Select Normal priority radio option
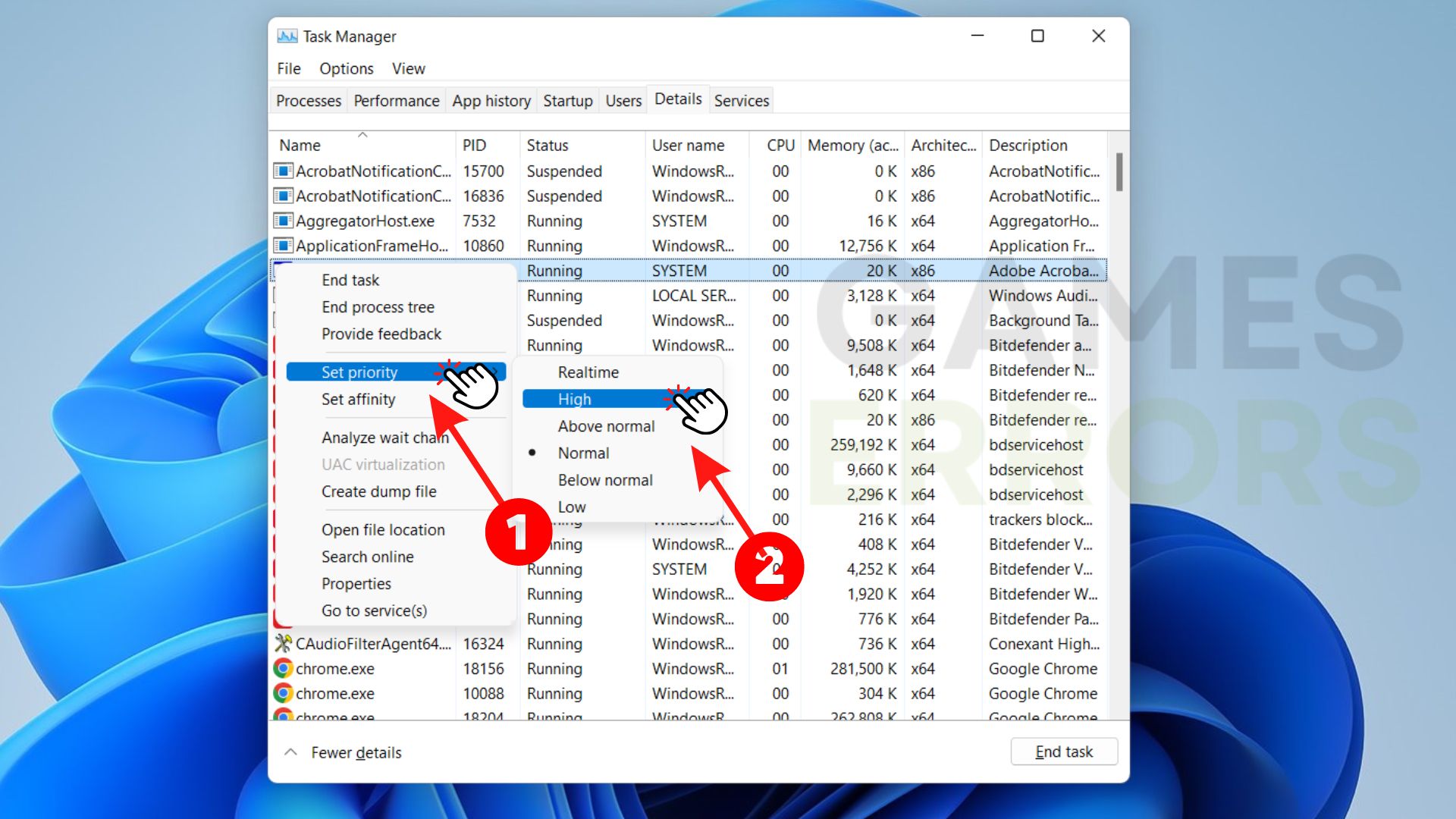 tap(582, 453)
